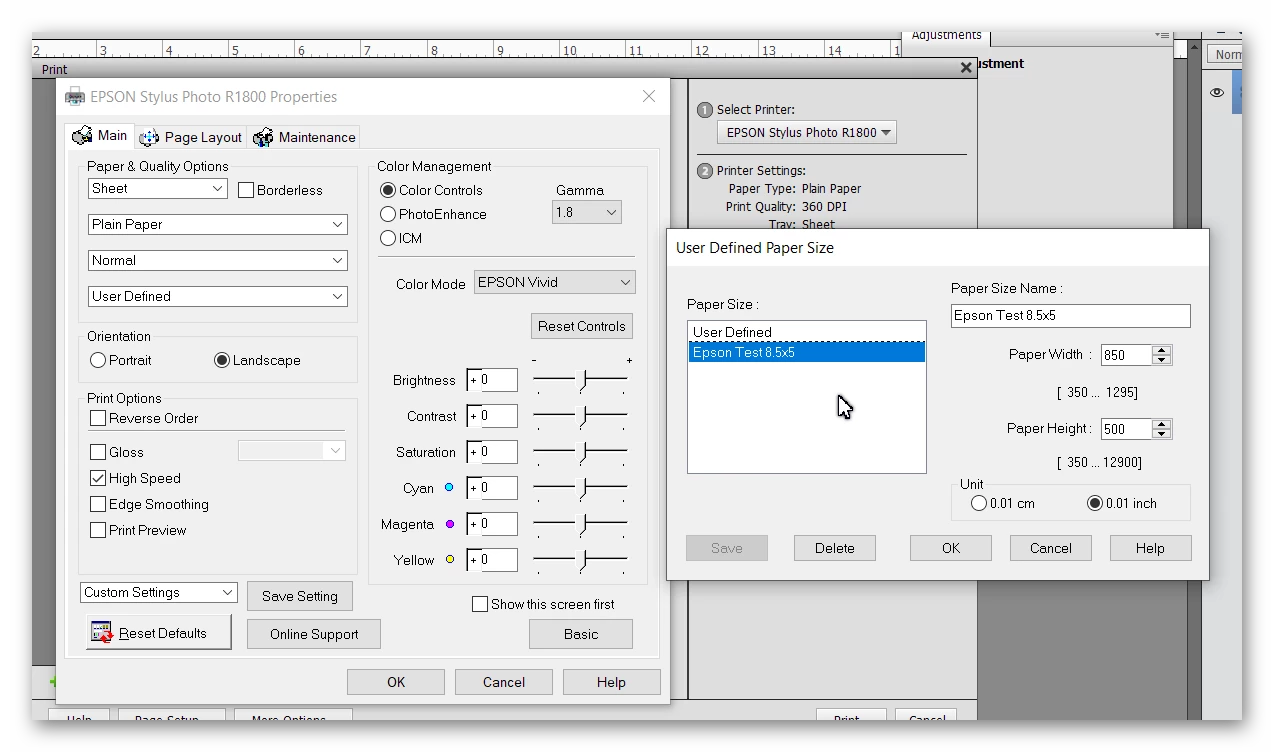Increase Paper Width with the up arrow
This screenshot has width=1274, height=752.
click(1161, 350)
